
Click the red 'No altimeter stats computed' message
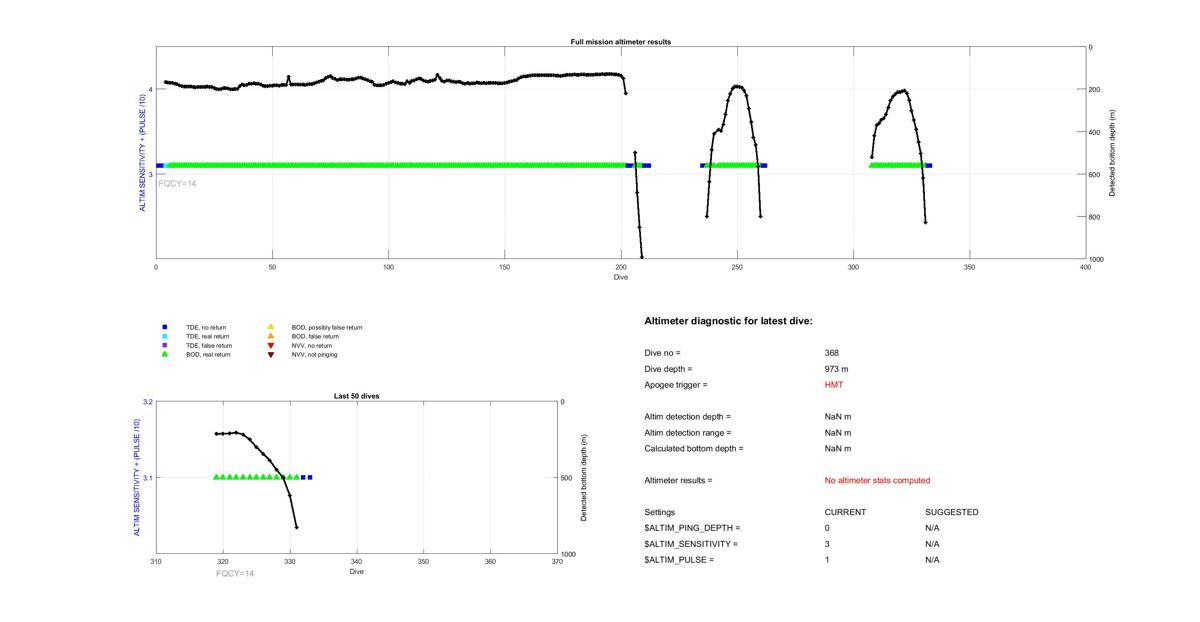[877, 481]
